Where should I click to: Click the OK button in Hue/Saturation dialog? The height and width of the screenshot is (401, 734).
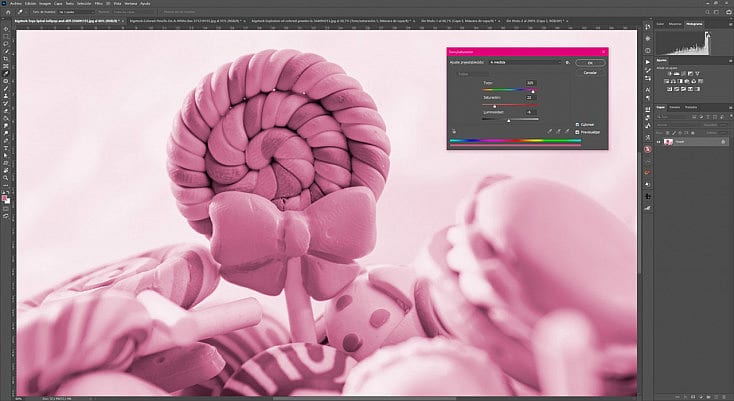[590, 62]
